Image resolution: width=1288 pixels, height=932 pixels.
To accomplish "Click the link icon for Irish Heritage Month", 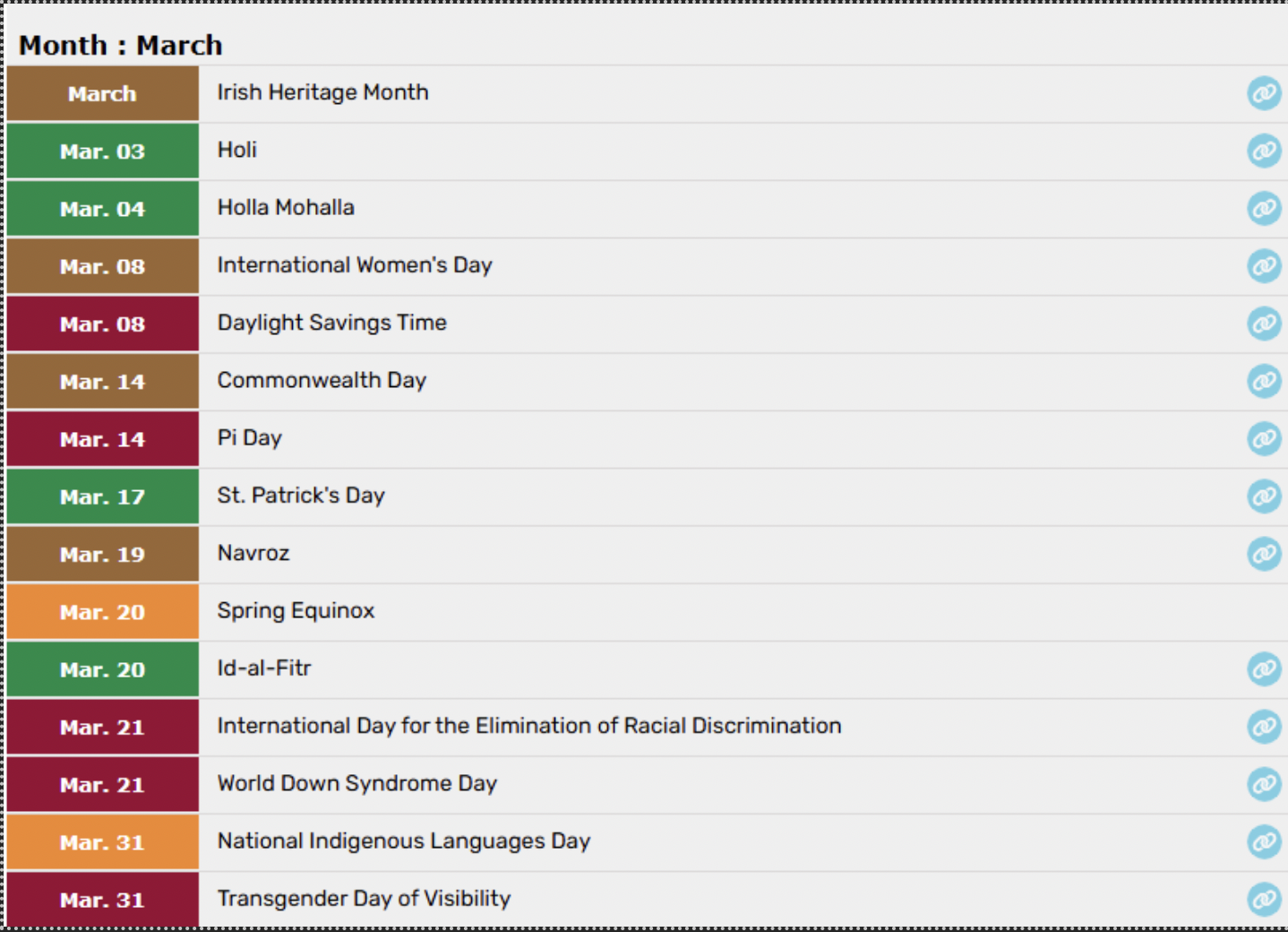I will tap(1264, 93).
